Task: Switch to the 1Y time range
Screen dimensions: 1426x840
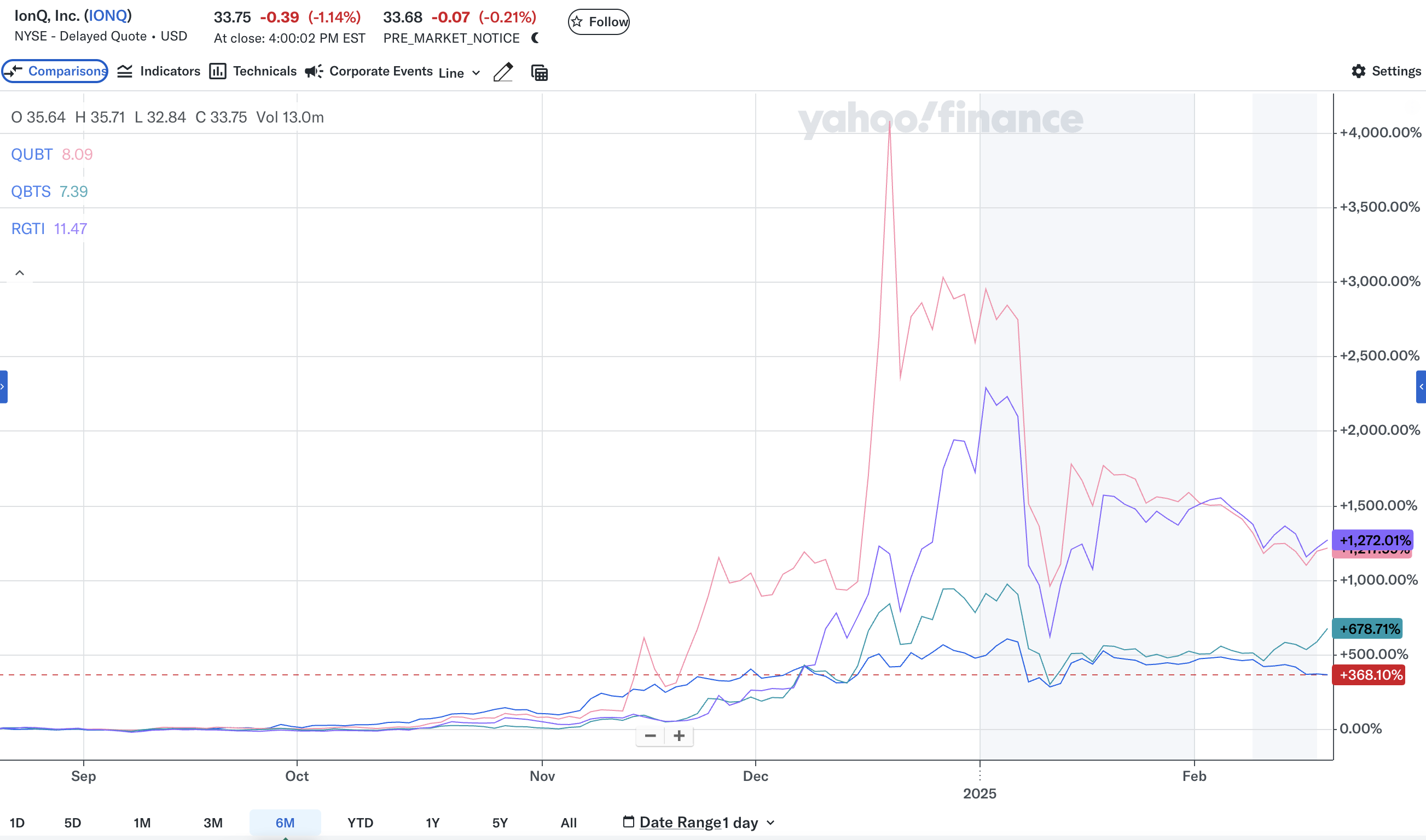Action: pos(433,822)
